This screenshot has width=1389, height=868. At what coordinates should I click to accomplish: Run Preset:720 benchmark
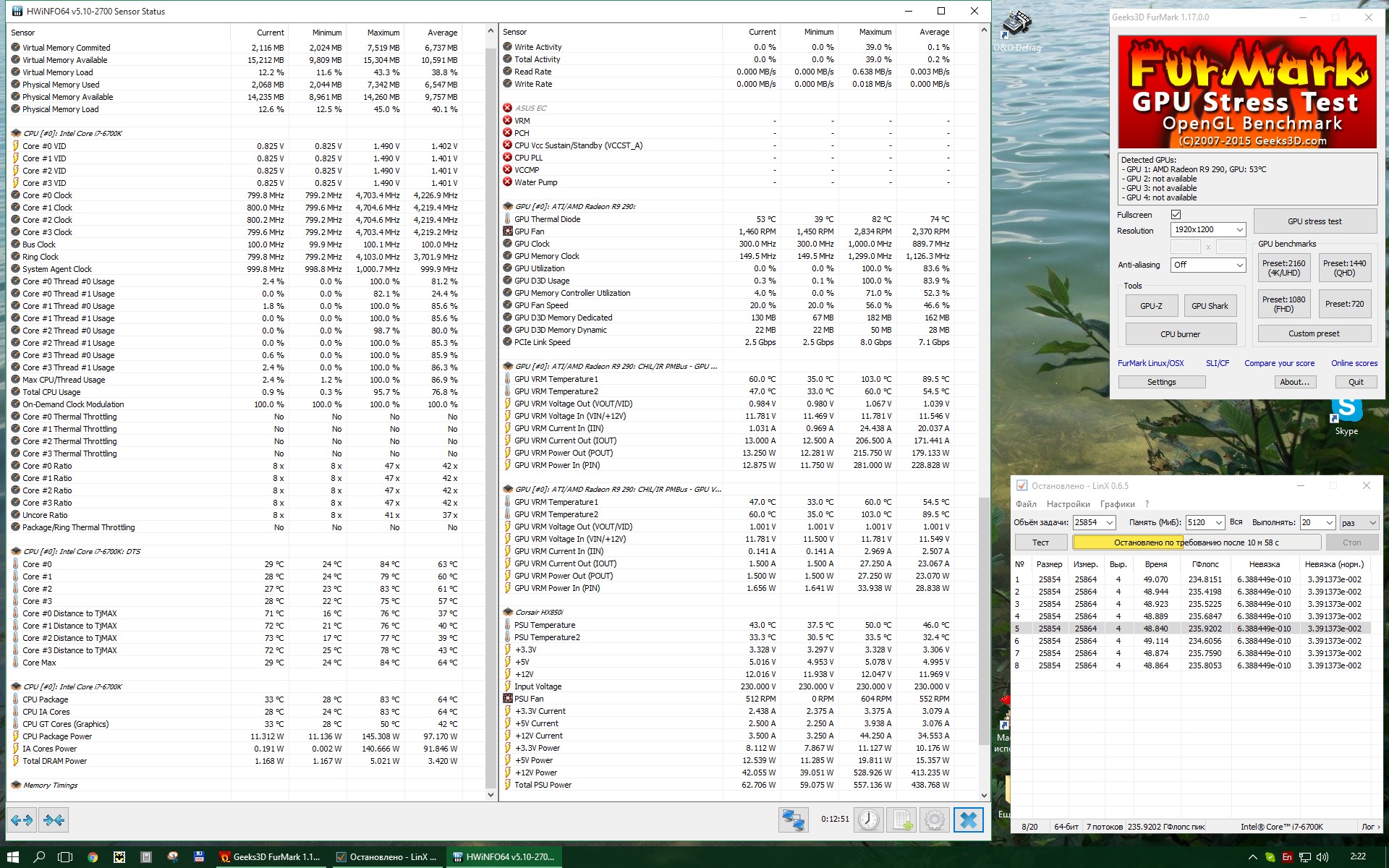coord(1344,305)
